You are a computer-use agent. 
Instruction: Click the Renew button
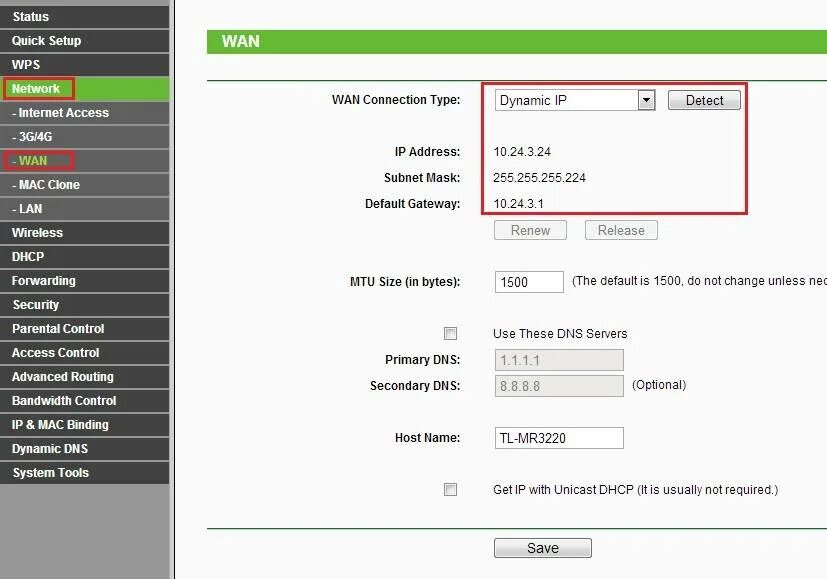coord(530,230)
